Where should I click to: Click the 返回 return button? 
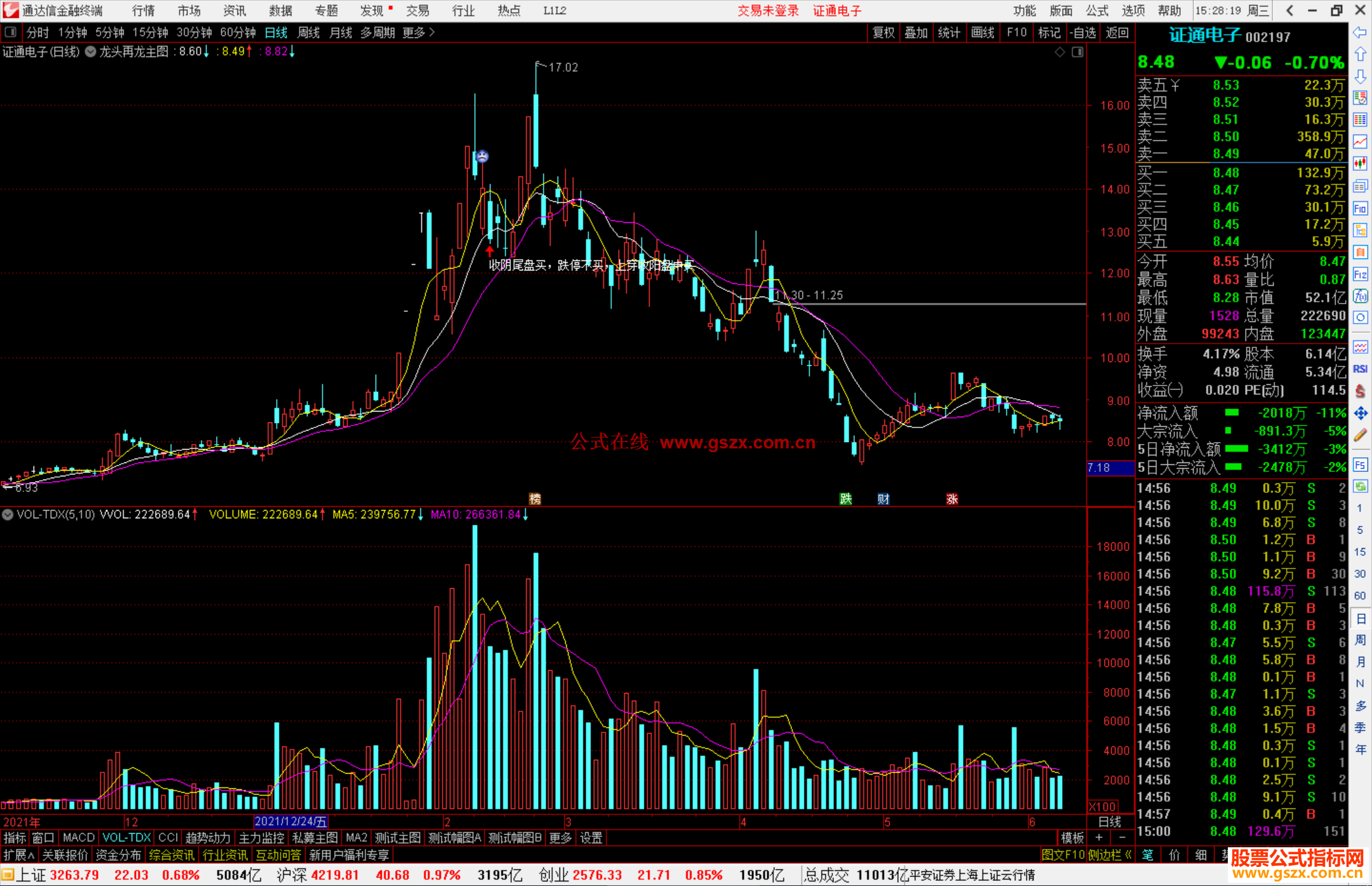pos(1117,32)
